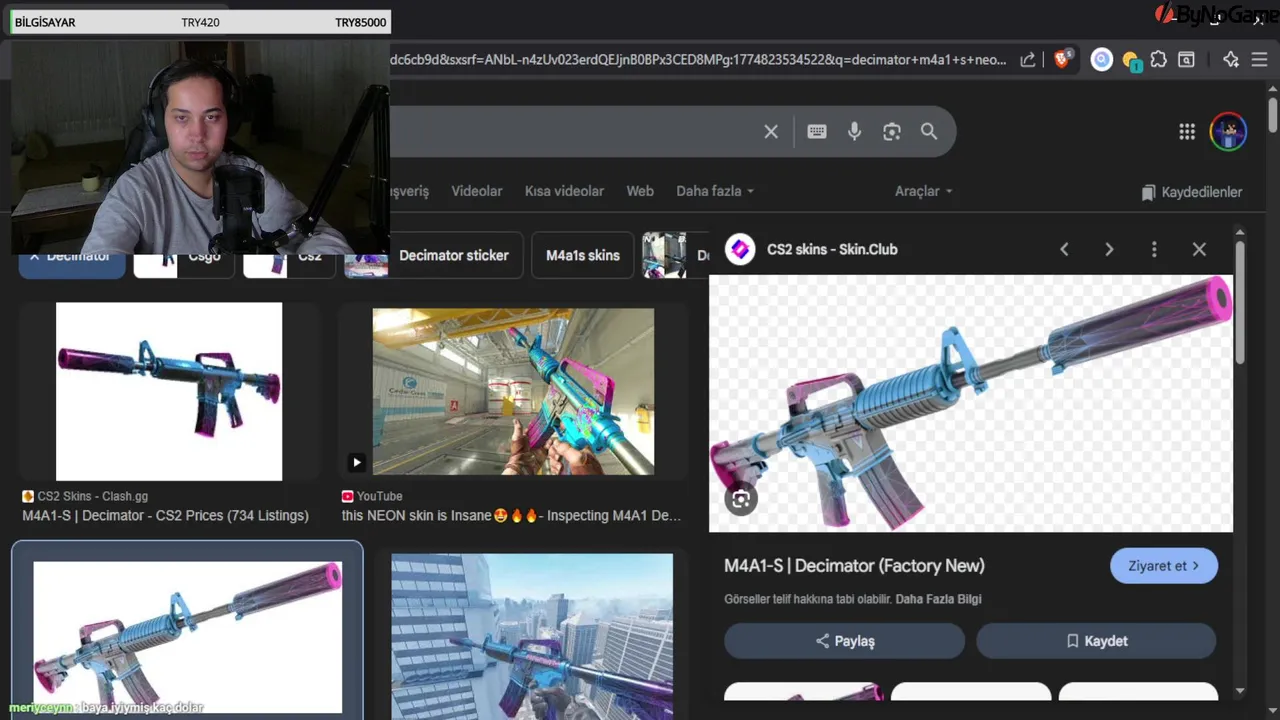The width and height of the screenshot is (1280, 720).
Task: Remove the Decimator filter chip via X
Action: coord(34,256)
